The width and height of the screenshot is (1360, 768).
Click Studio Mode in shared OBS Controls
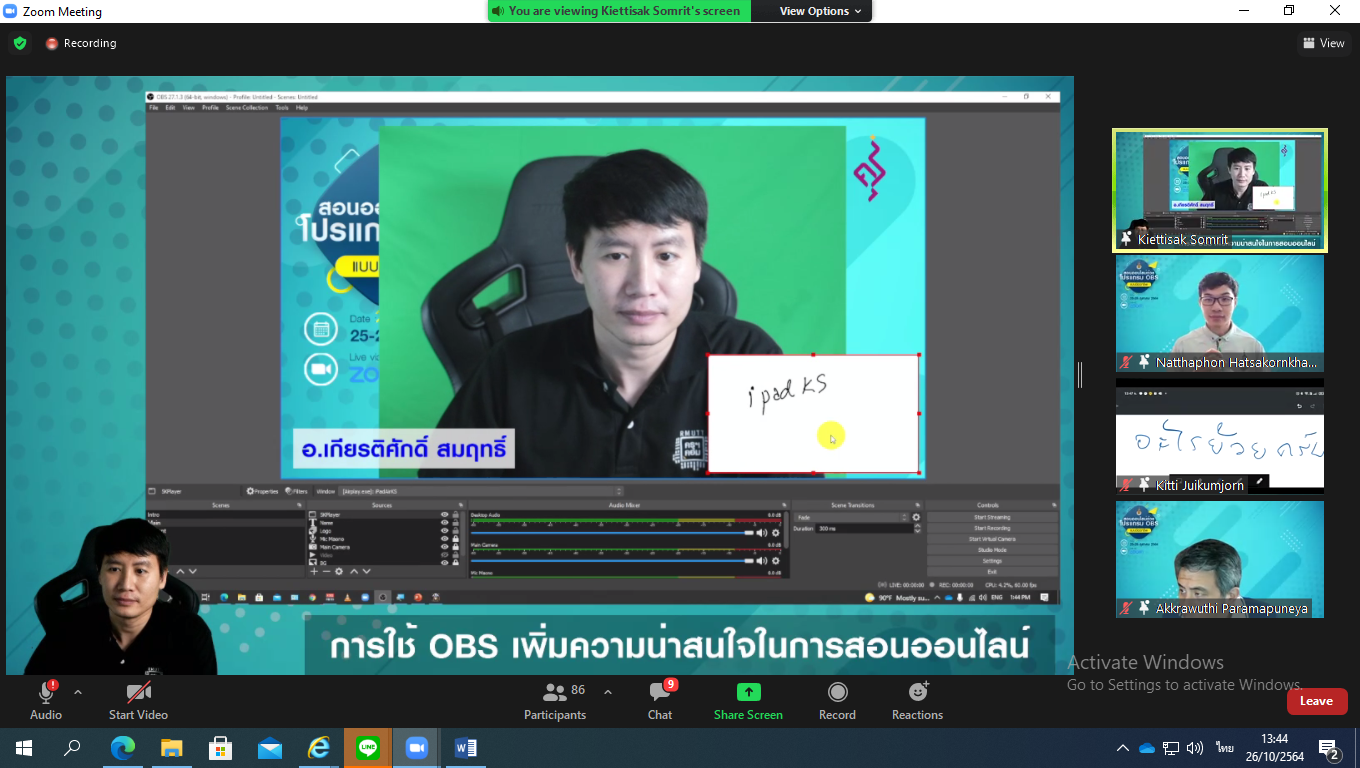pos(992,550)
